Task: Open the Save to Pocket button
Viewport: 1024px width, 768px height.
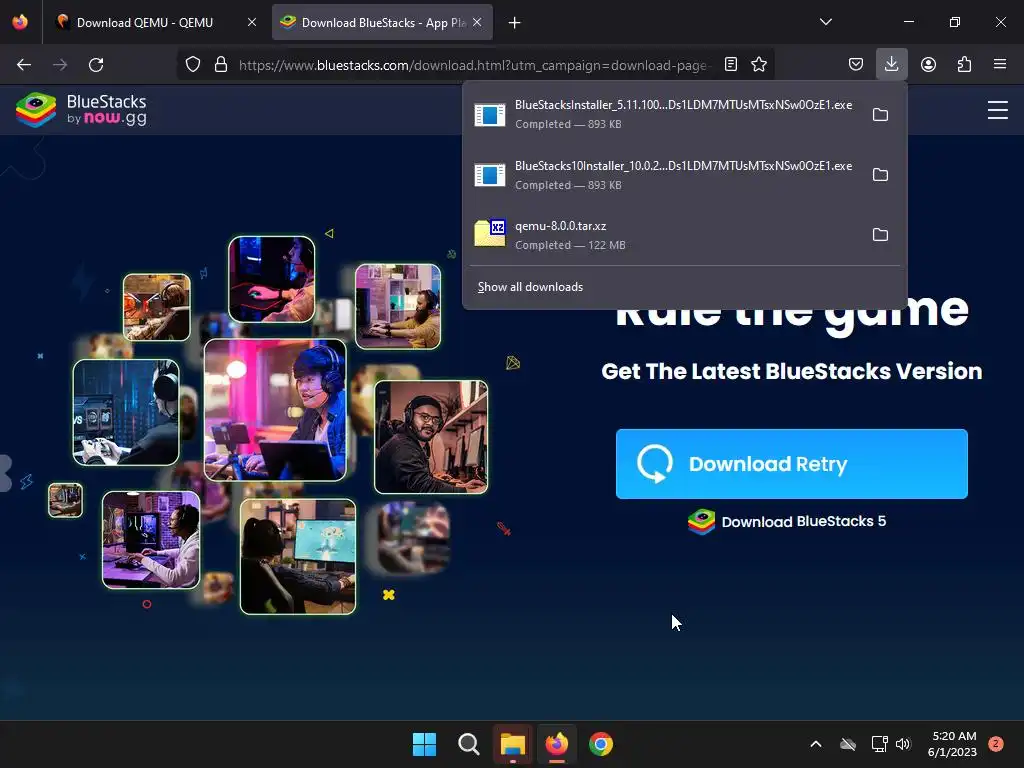Action: [x=856, y=65]
